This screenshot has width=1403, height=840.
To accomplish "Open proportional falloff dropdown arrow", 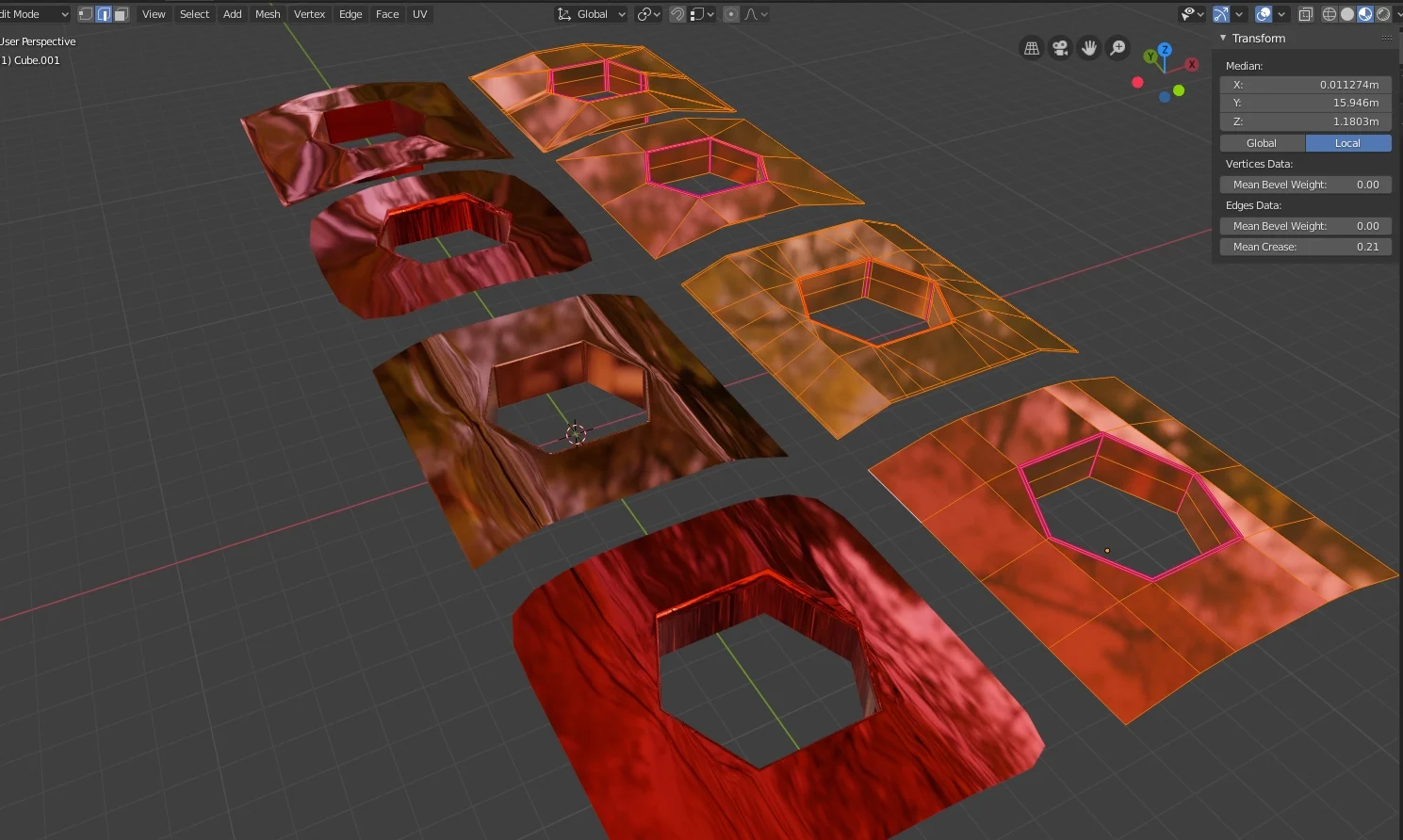I will coord(764,14).
